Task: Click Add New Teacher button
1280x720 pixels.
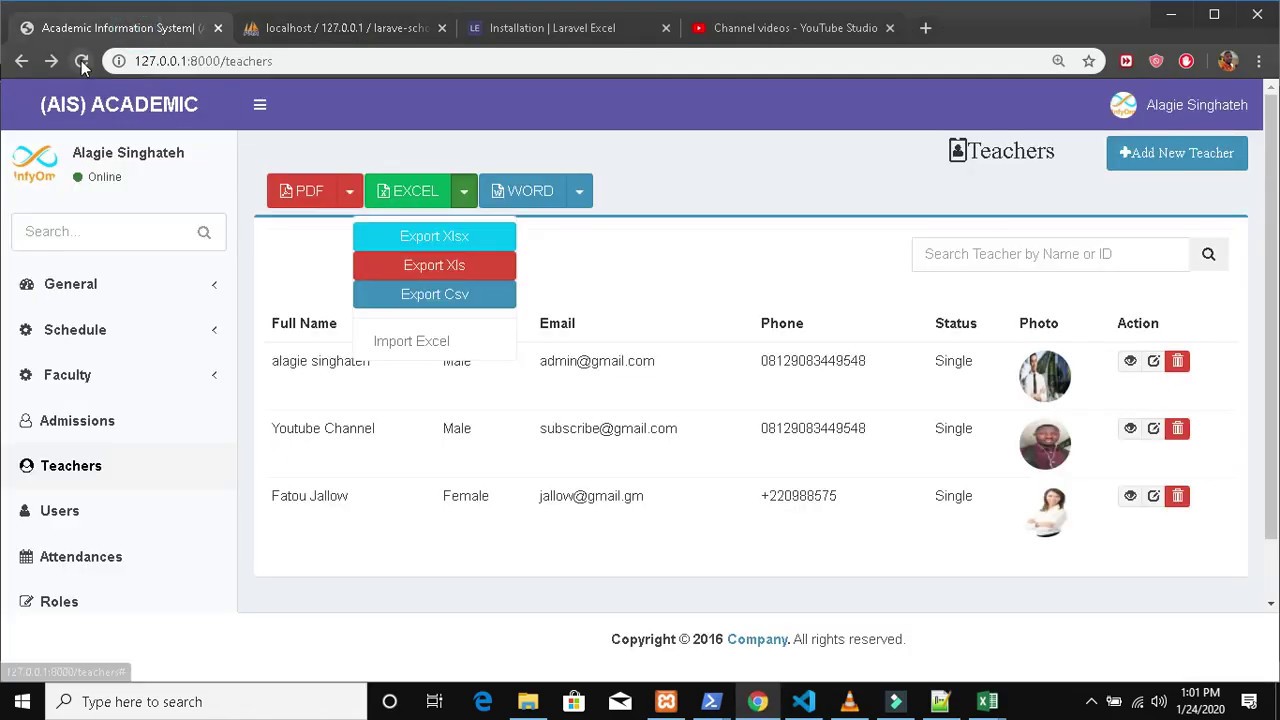Action: (x=1177, y=153)
